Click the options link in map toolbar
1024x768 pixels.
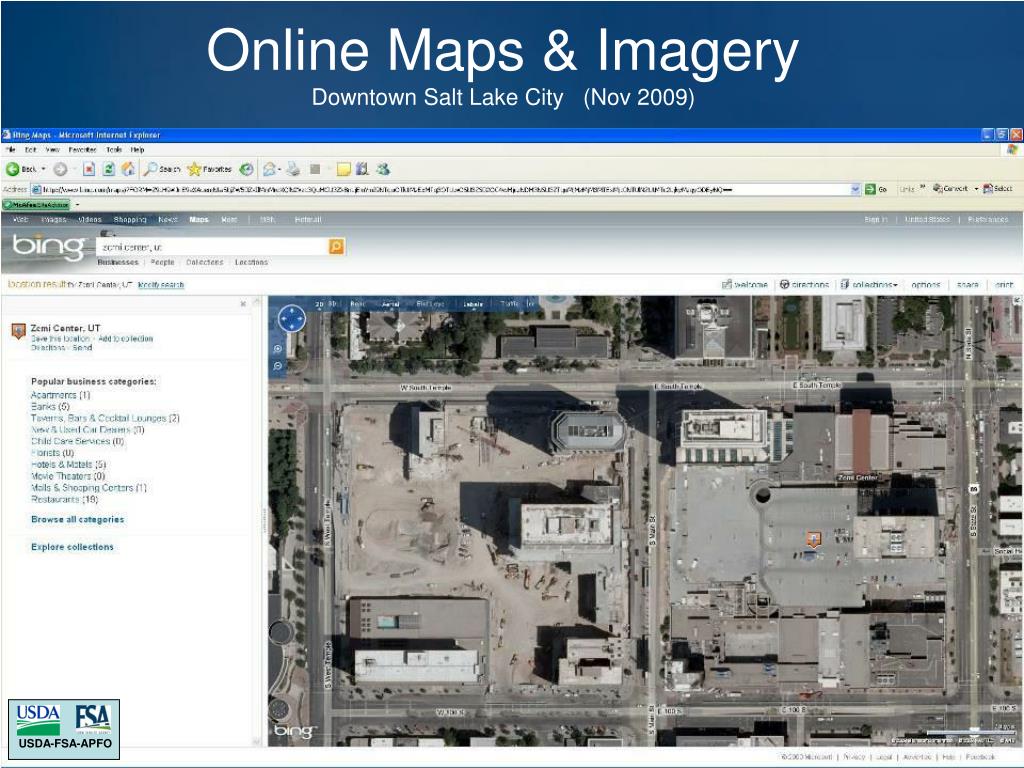coord(925,285)
